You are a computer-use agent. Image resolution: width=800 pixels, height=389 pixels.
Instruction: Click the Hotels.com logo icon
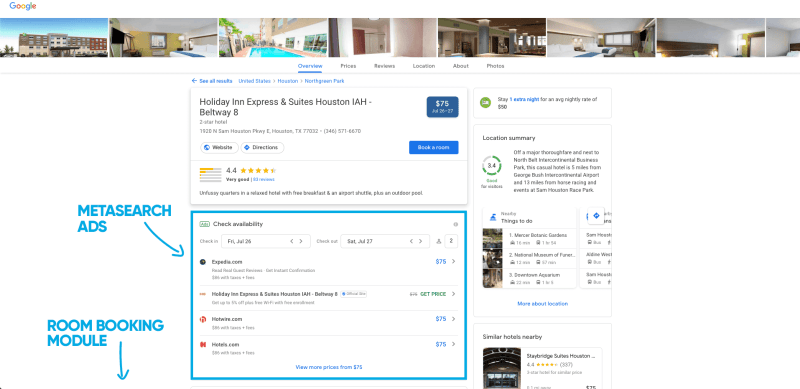(x=203, y=345)
